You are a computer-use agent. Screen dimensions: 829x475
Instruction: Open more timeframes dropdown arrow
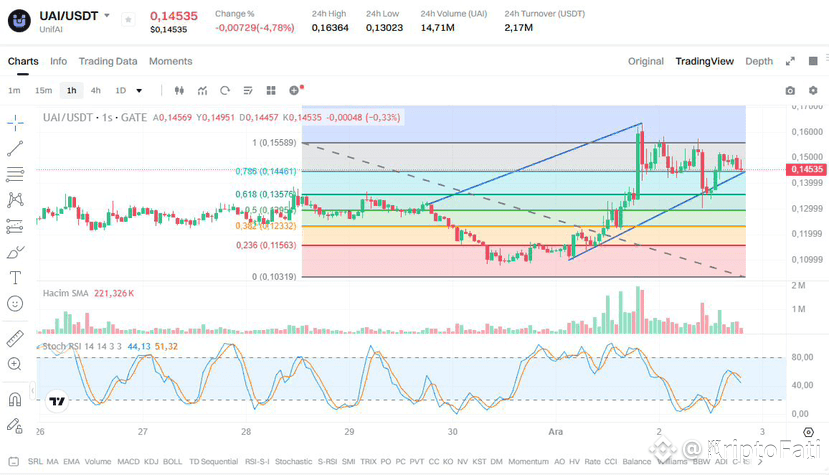pyautogui.click(x=139, y=91)
